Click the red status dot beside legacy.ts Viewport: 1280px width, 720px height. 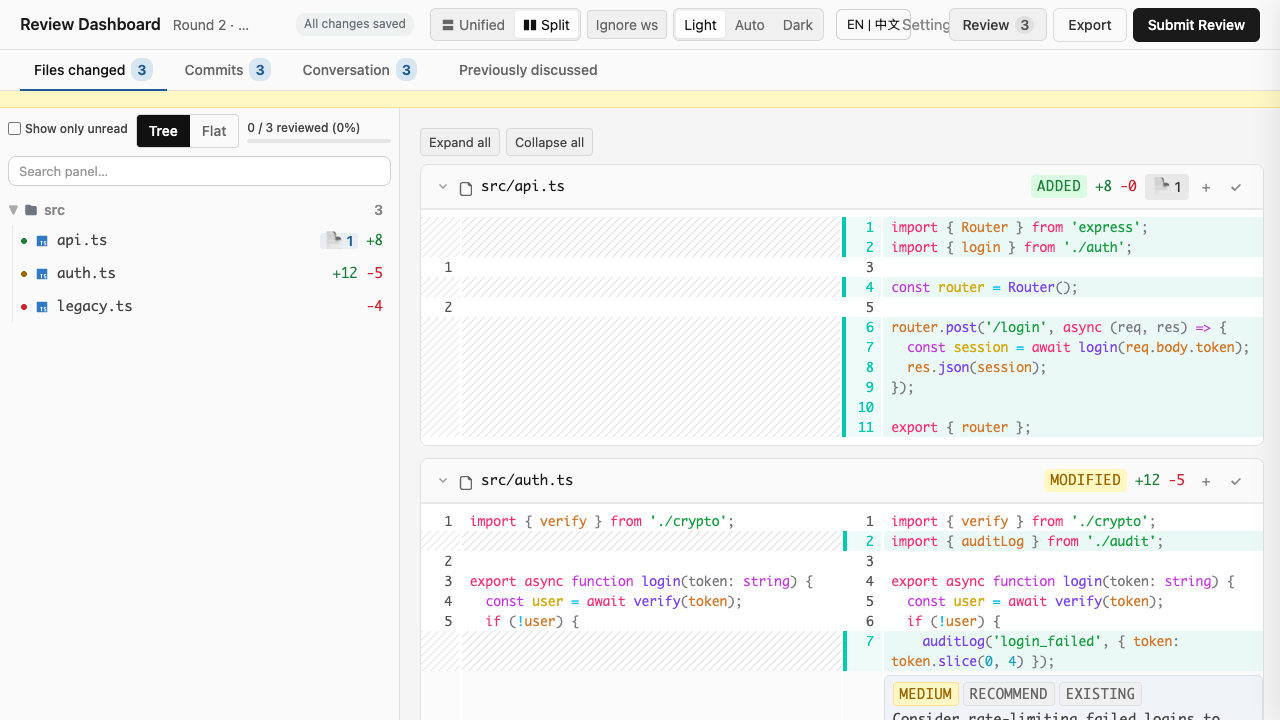[24, 307]
